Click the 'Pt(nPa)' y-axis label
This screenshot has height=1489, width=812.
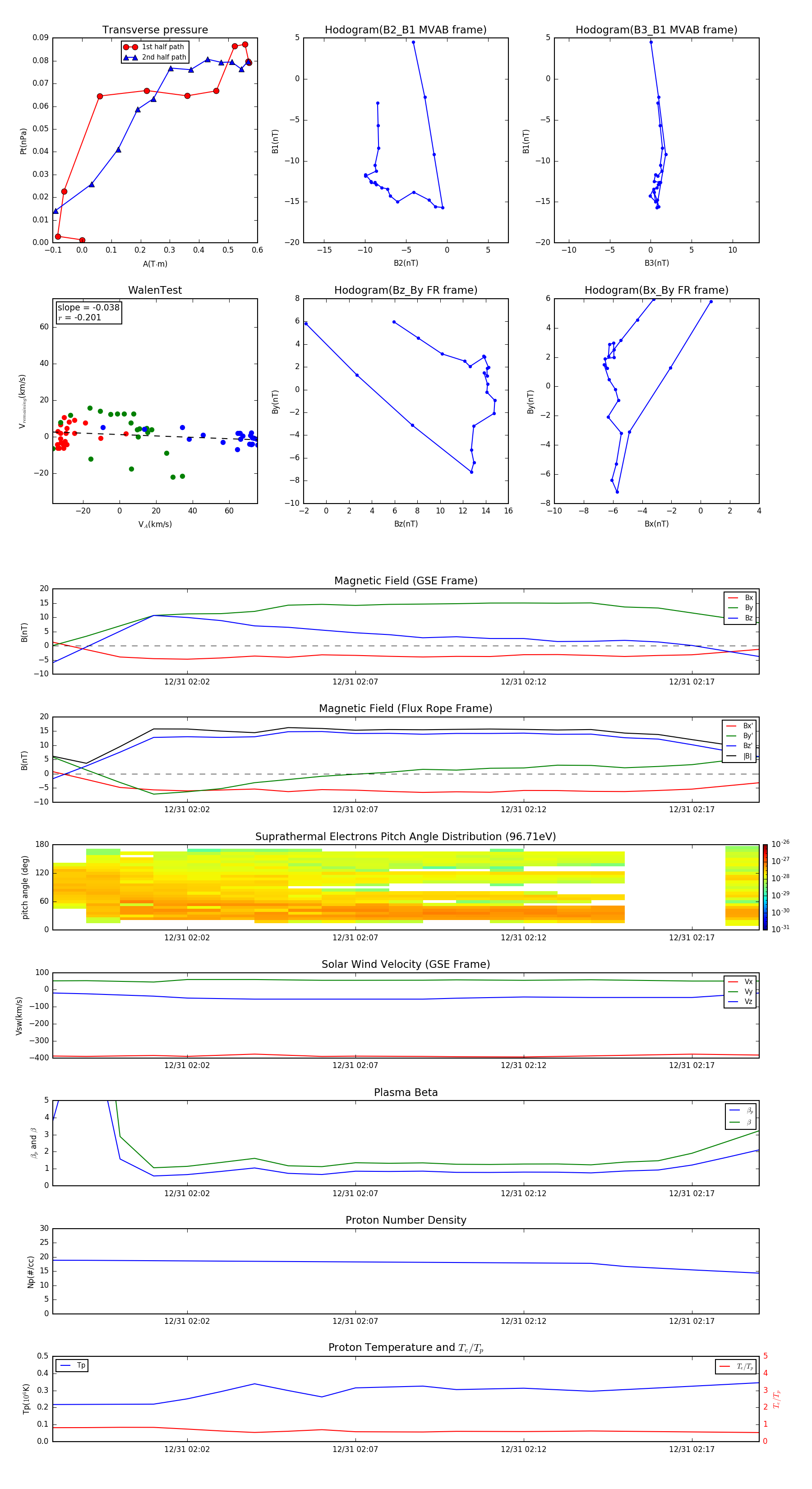(x=24, y=140)
